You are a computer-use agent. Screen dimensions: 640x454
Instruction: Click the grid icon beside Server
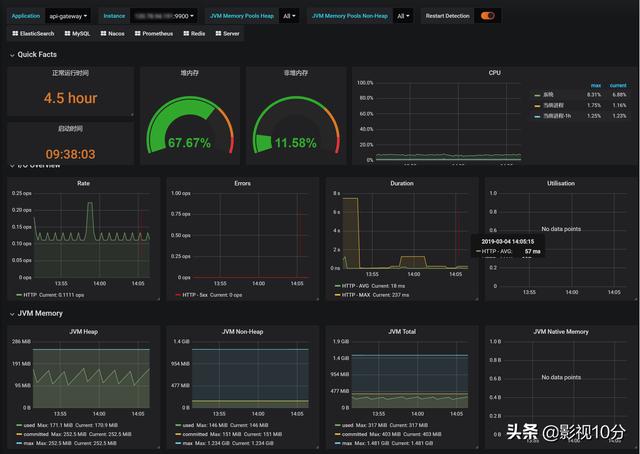(218, 33)
